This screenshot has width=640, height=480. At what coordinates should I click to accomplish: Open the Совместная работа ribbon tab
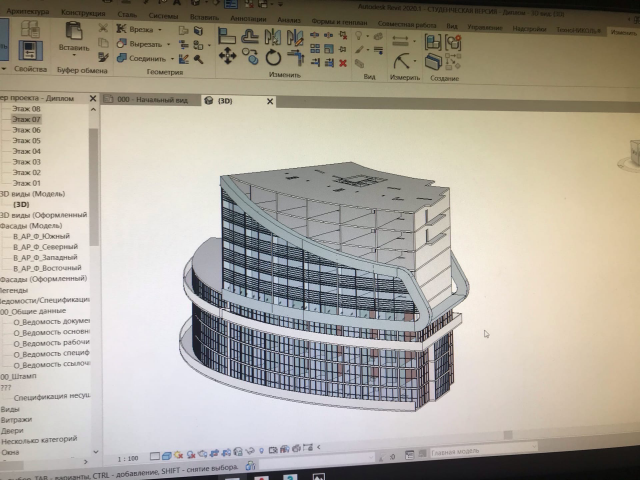click(407, 24)
